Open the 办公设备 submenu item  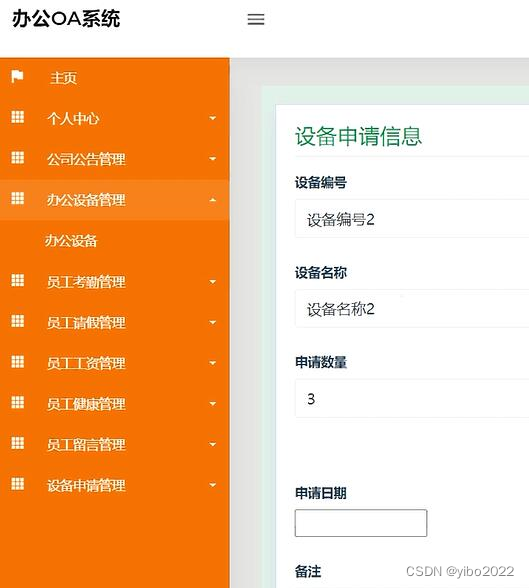coord(71,241)
